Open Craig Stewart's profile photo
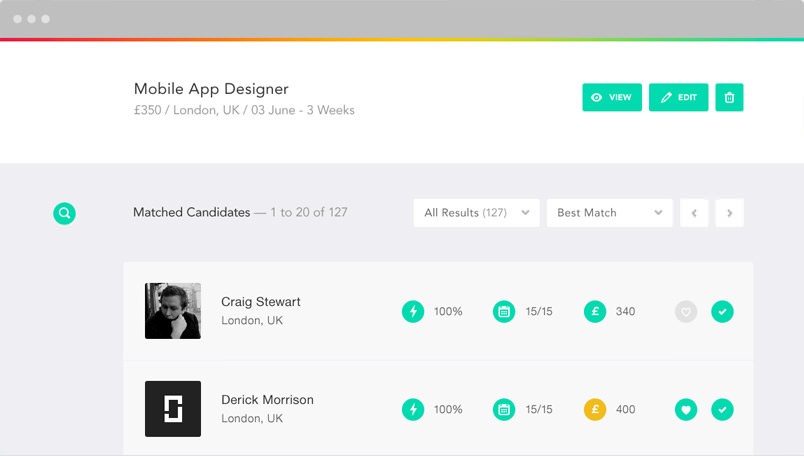Image resolution: width=804 pixels, height=456 pixels. pos(173,311)
